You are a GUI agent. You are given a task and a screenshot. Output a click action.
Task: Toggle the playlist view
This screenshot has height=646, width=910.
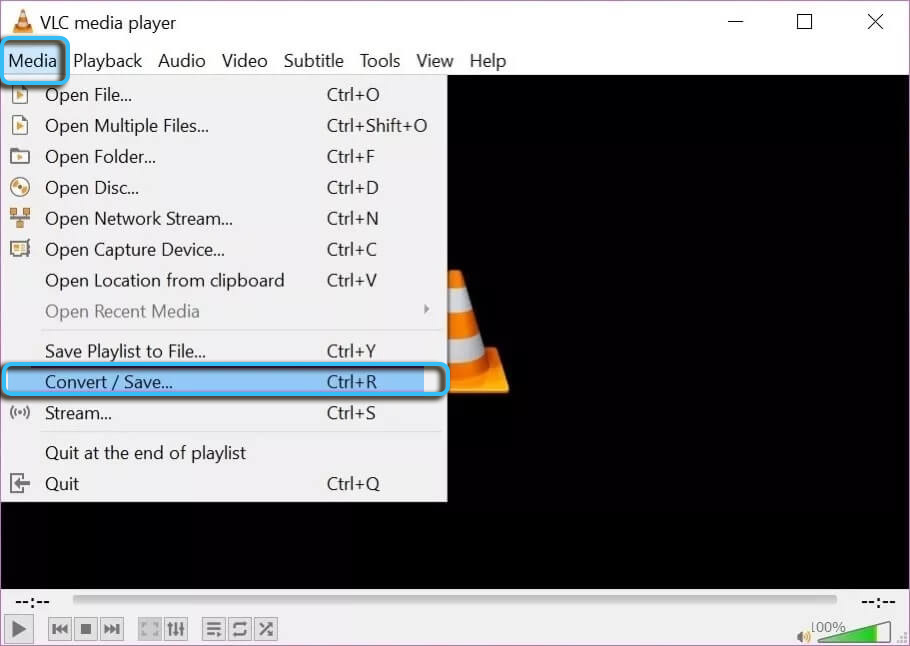point(214,629)
